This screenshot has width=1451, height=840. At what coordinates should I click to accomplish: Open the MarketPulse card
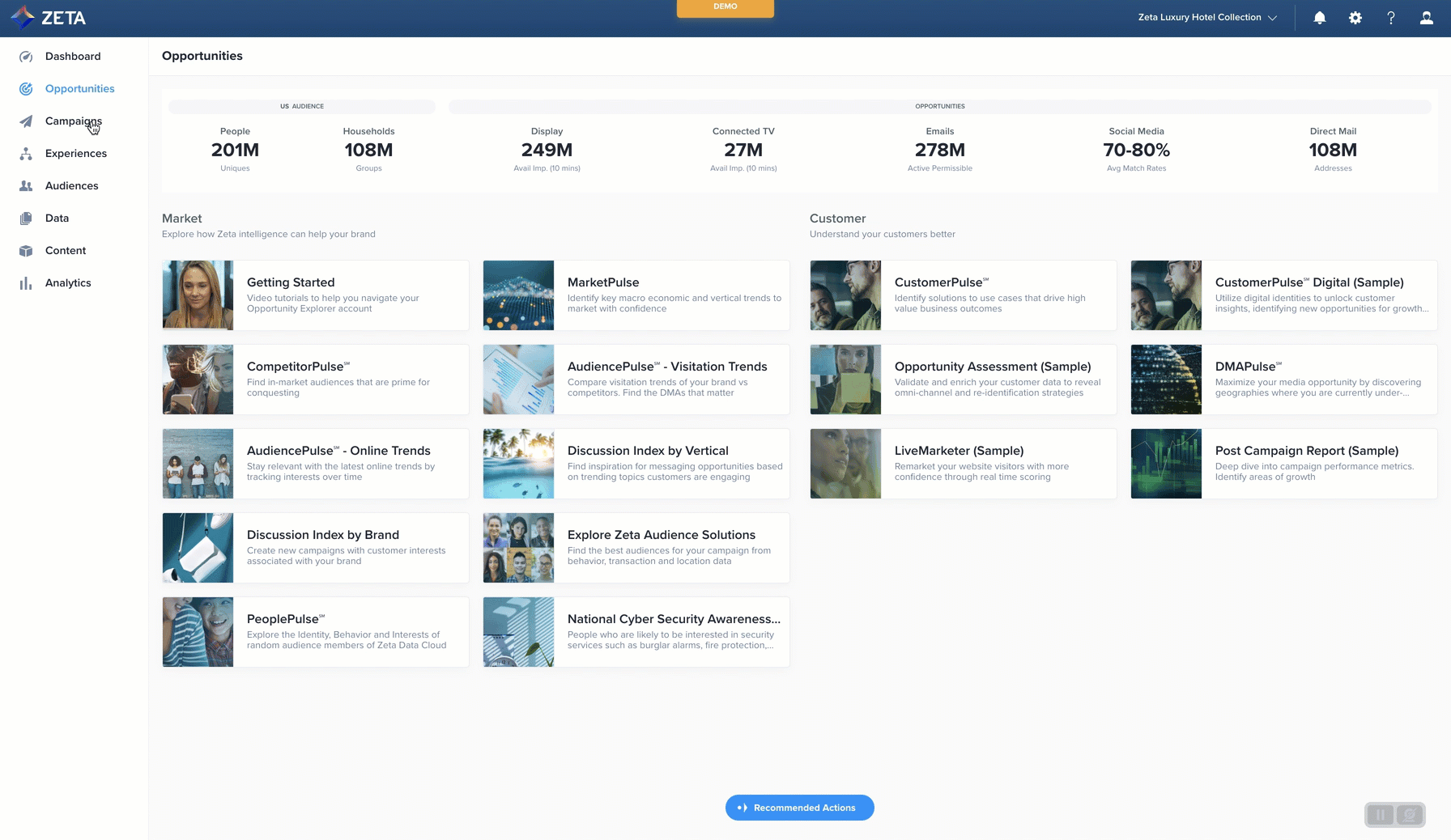click(x=636, y=295)
